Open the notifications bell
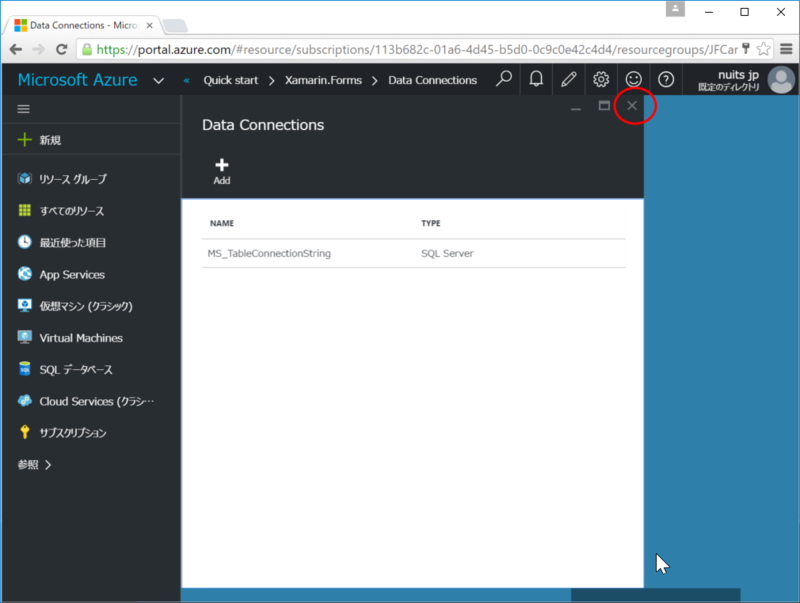This screenshot has width=800, height=603. pos(536,79)
